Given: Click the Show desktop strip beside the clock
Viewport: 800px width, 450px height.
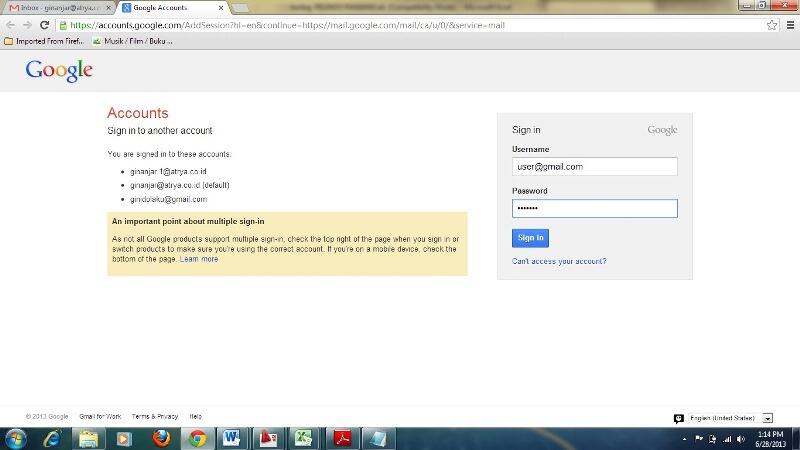Looking at the screenshot, I should (x=796, y=439).
